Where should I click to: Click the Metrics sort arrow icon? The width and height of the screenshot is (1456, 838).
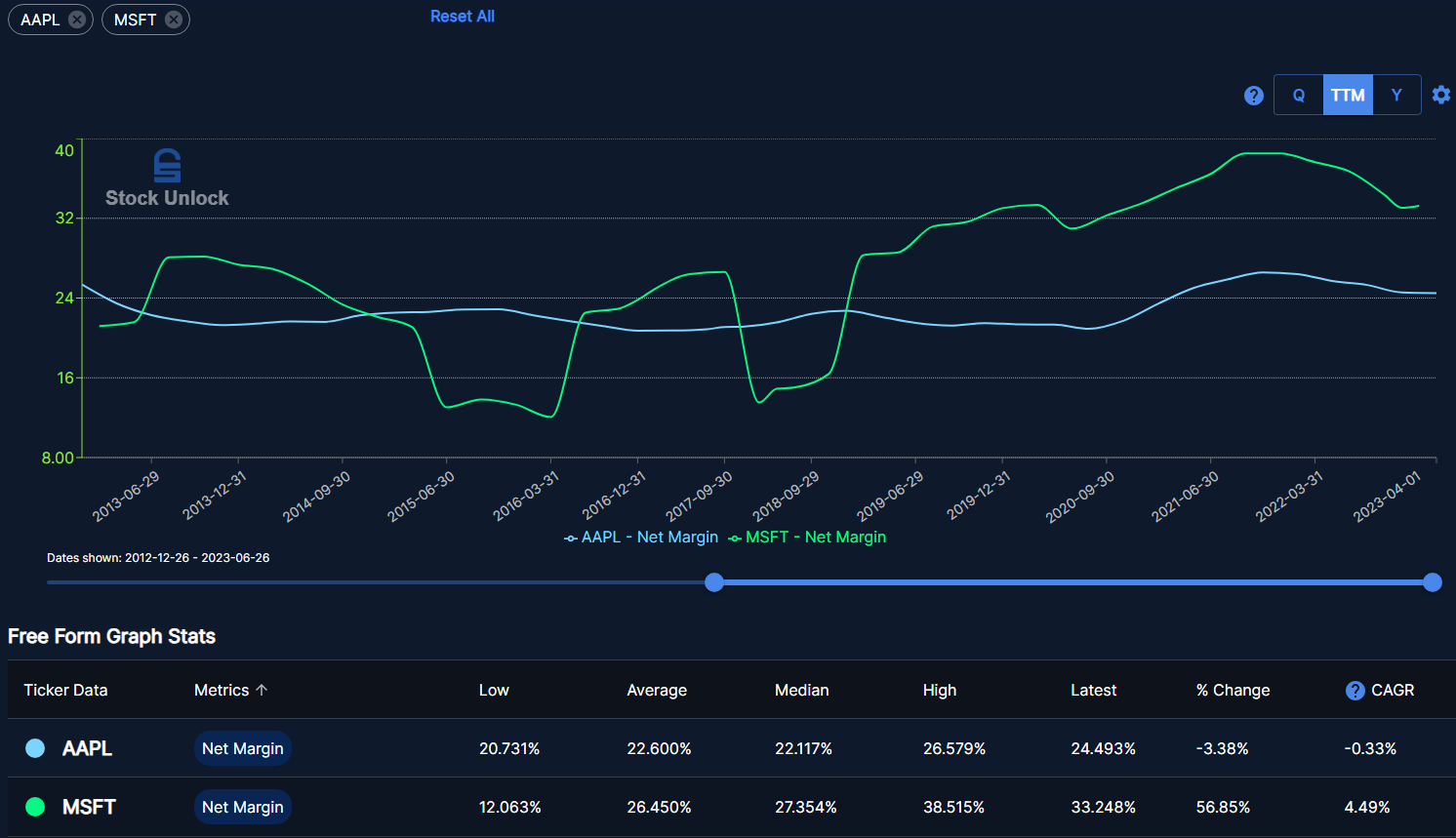[x=262, y=690]
